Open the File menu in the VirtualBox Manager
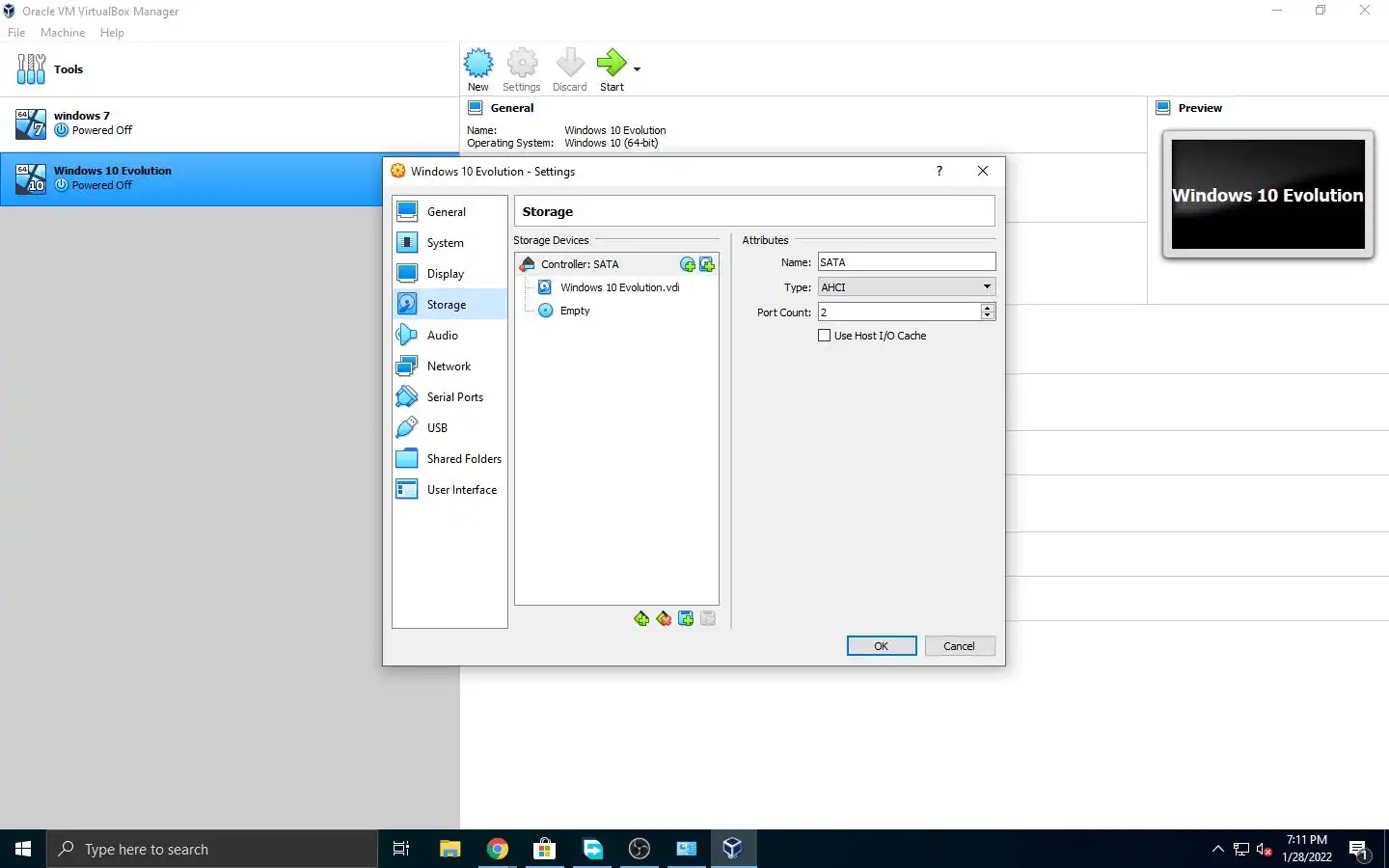Image resolution: width=1389 pixels, height=868 pixels. (x=16, y=33)
